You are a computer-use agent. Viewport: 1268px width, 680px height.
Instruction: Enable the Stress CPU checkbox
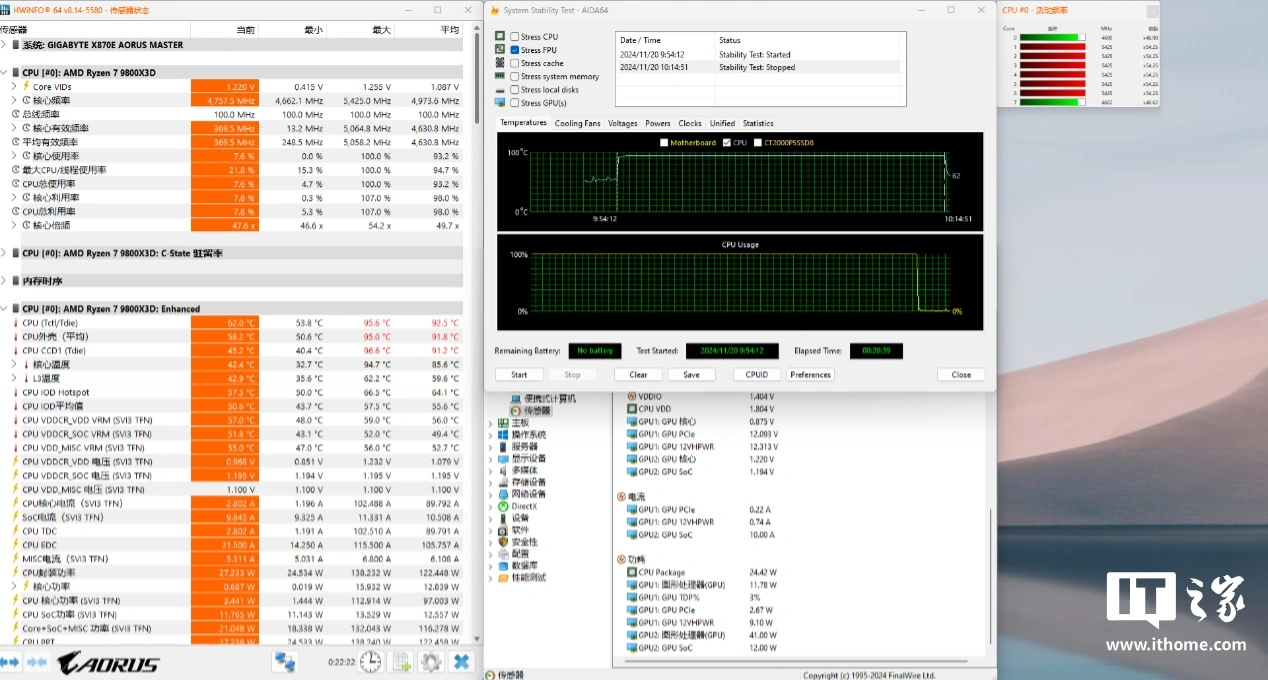click(x=515, y=37)
